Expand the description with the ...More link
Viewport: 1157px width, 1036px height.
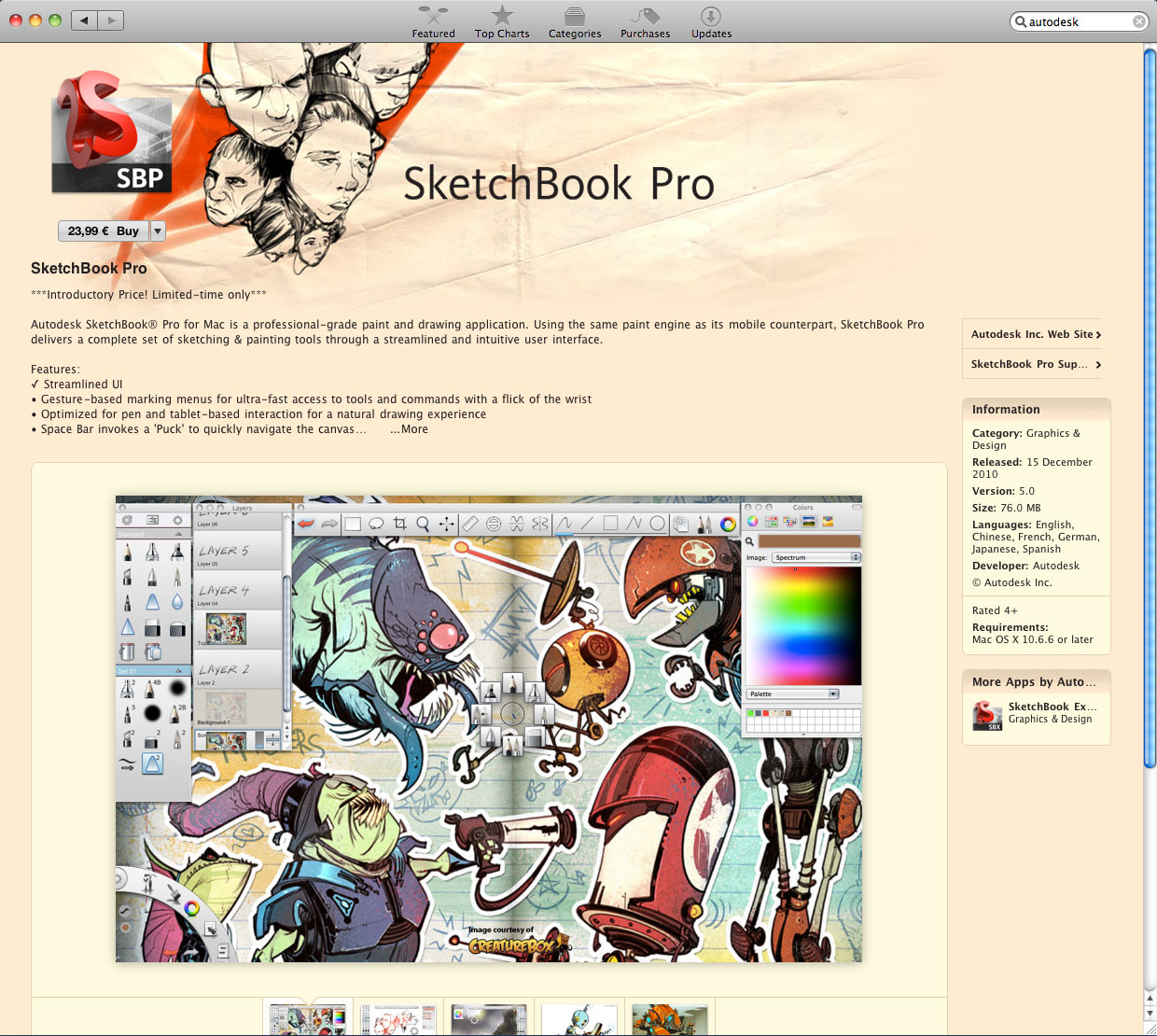409,429
